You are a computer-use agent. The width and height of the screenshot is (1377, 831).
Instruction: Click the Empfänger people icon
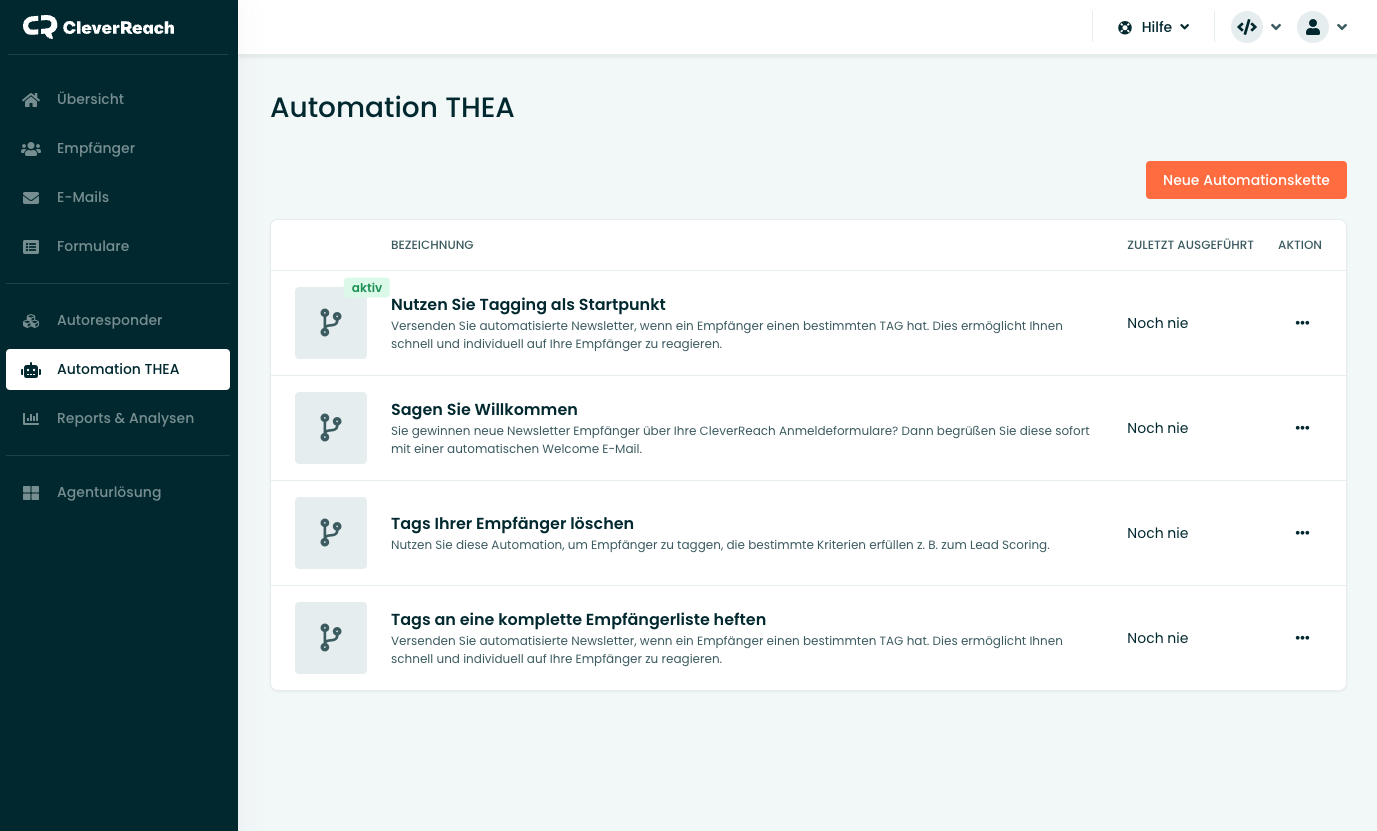coord(31,148)
